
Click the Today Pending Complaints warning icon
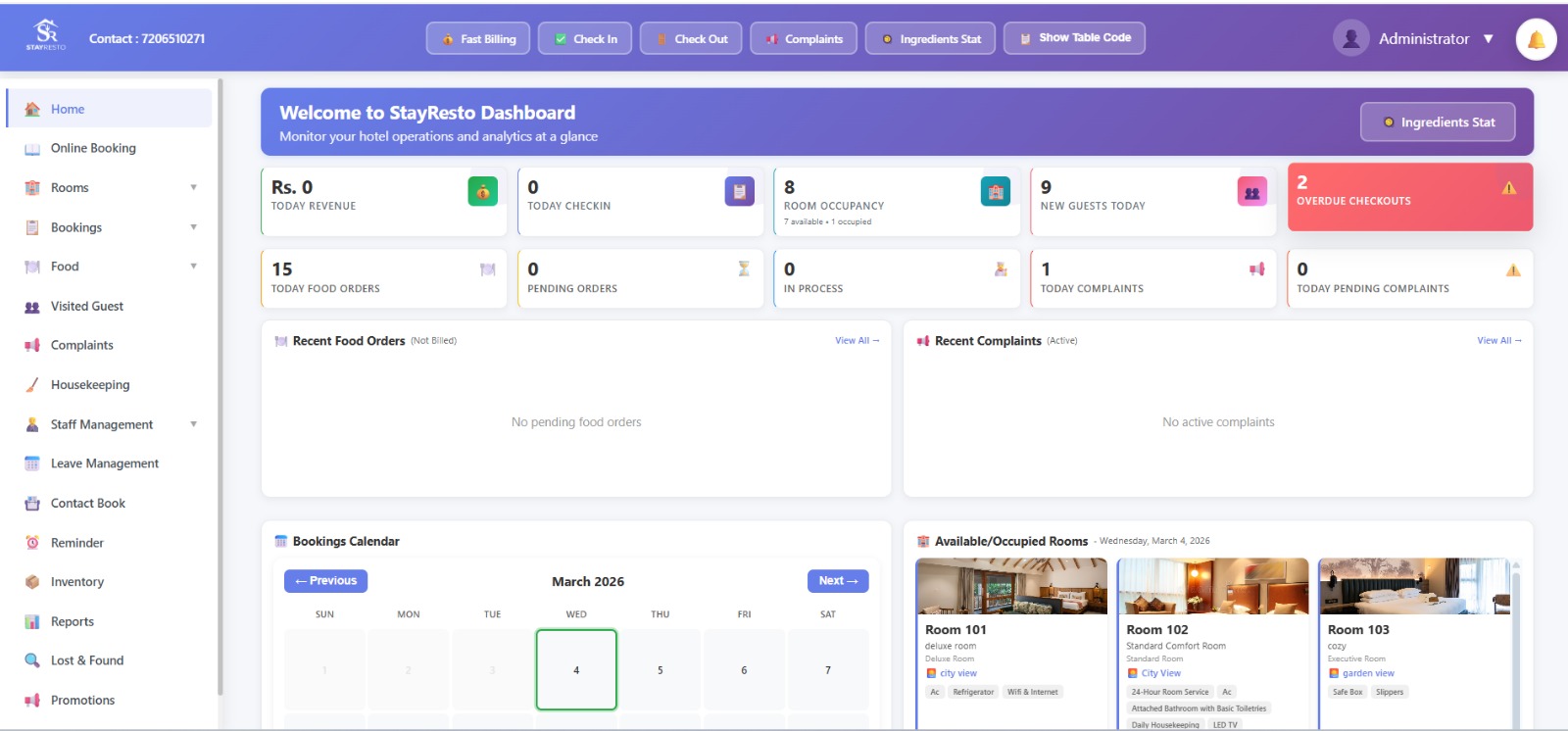point(1513,269)
